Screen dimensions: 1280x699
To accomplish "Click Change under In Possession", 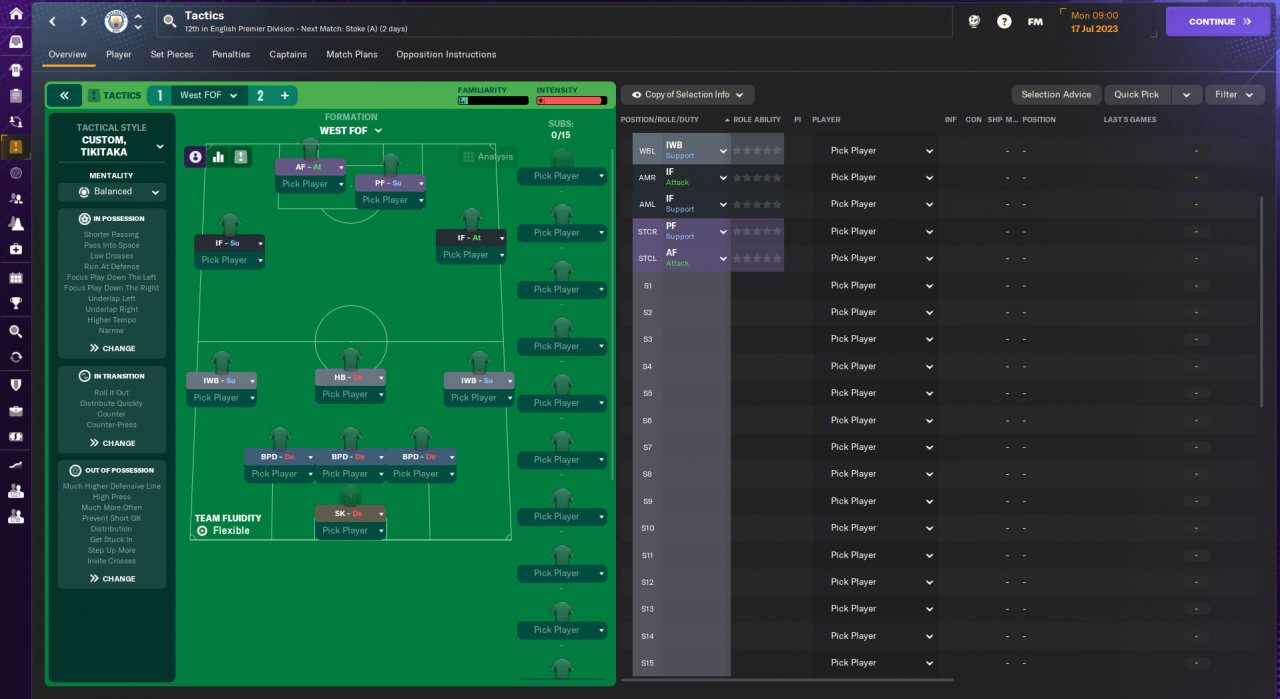I will 112,349.
